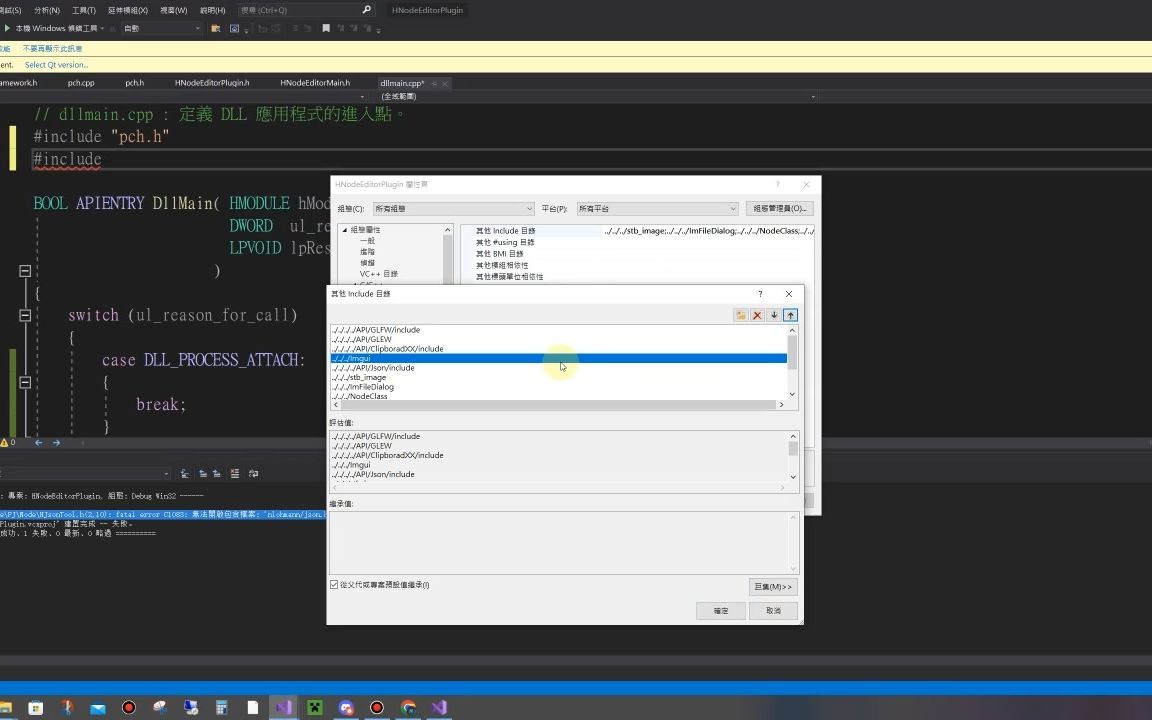Click the warning triangle indicator below the editor
The width and height of the screenshot is (1152, 720).
click(x=4, y=442)
